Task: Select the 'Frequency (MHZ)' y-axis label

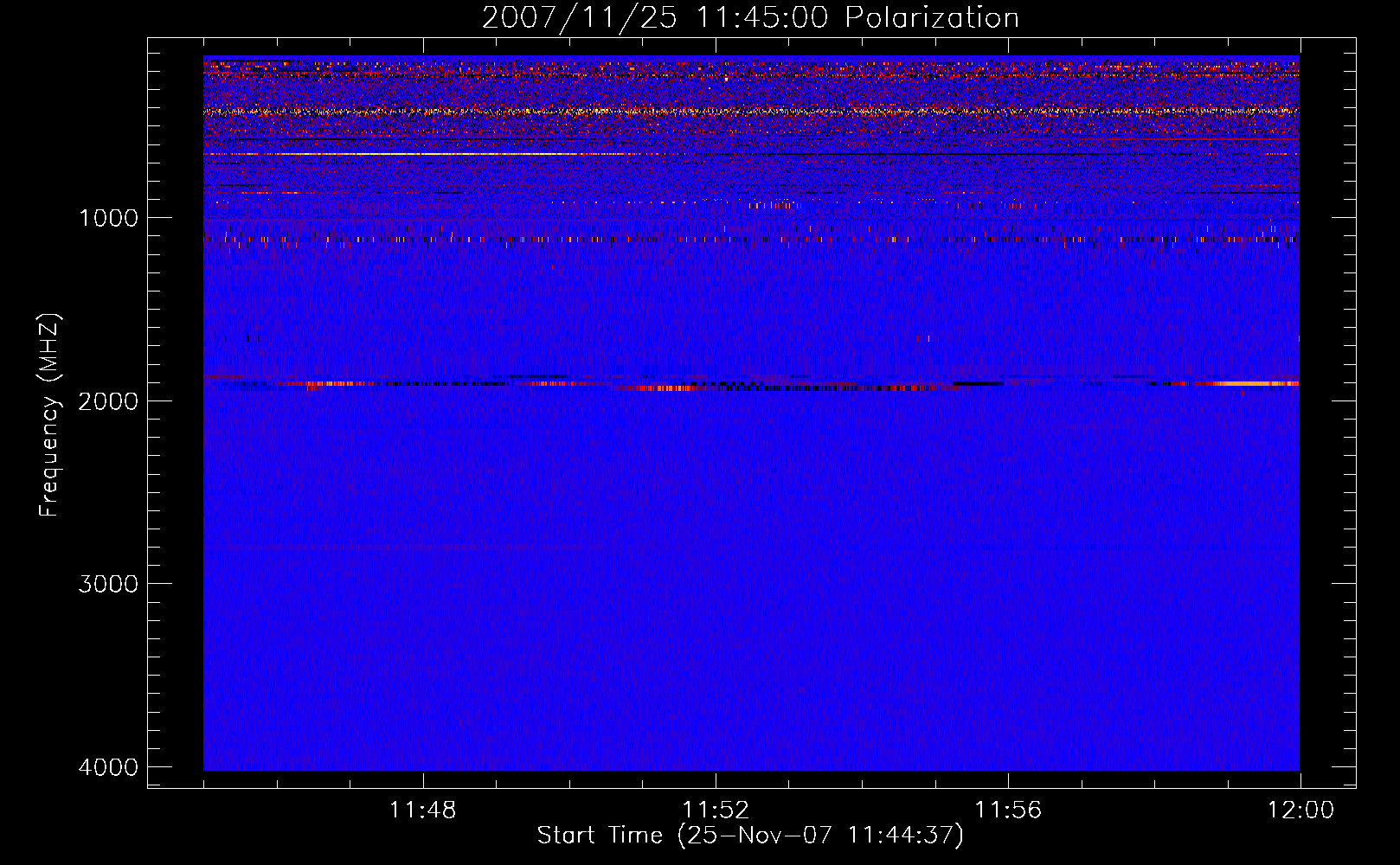Action: [50, 414]
